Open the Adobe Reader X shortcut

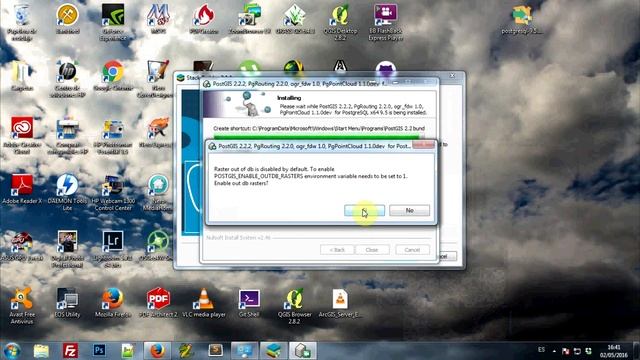point(22,189)
